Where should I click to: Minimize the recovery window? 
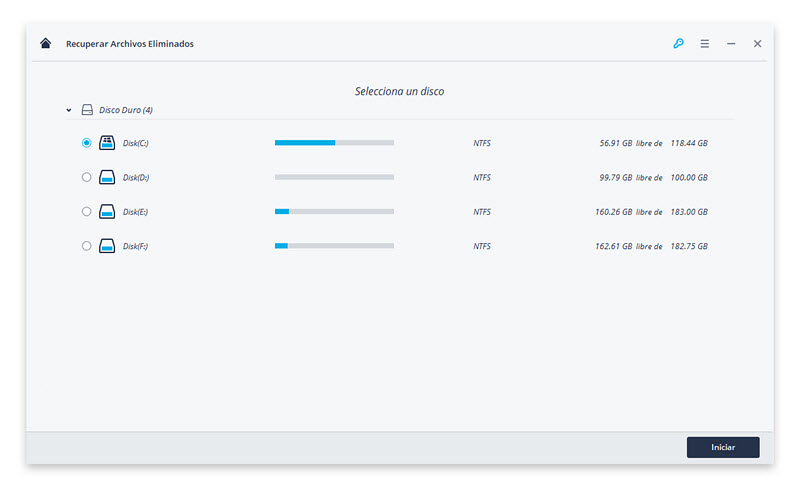click(x=731, y=44)
